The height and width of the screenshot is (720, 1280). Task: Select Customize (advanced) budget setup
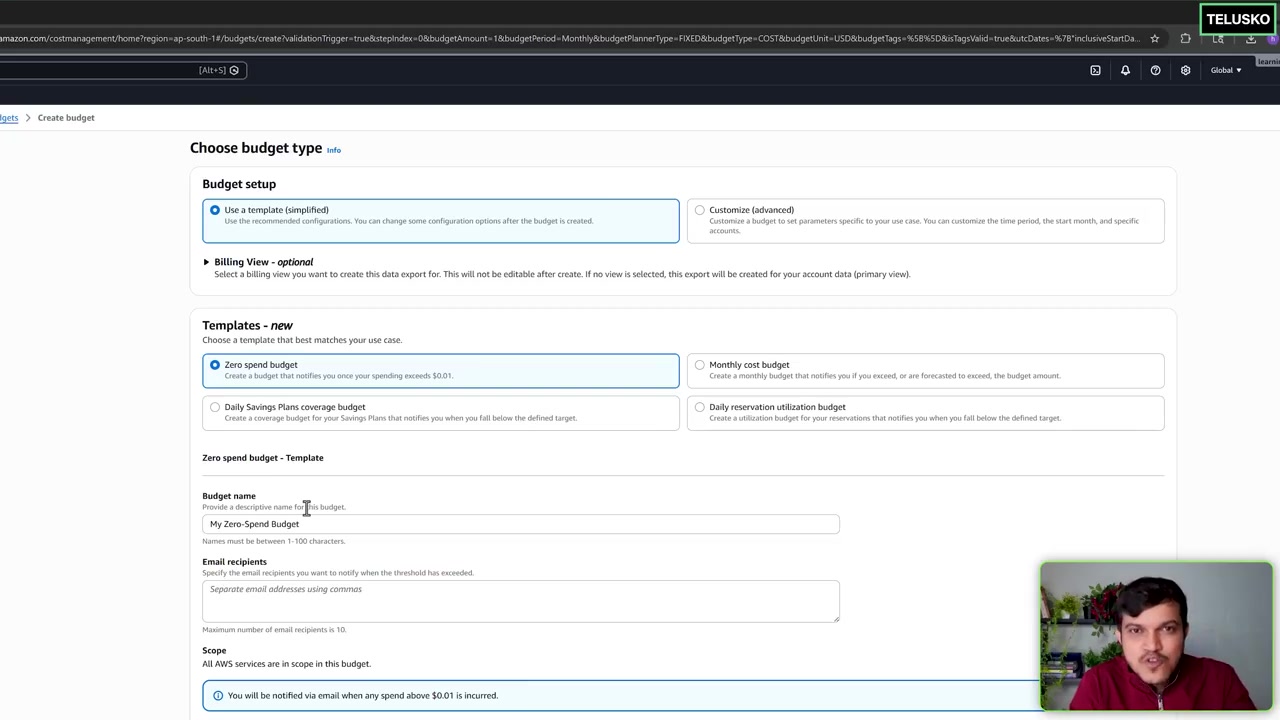click(x=926, y=221)
